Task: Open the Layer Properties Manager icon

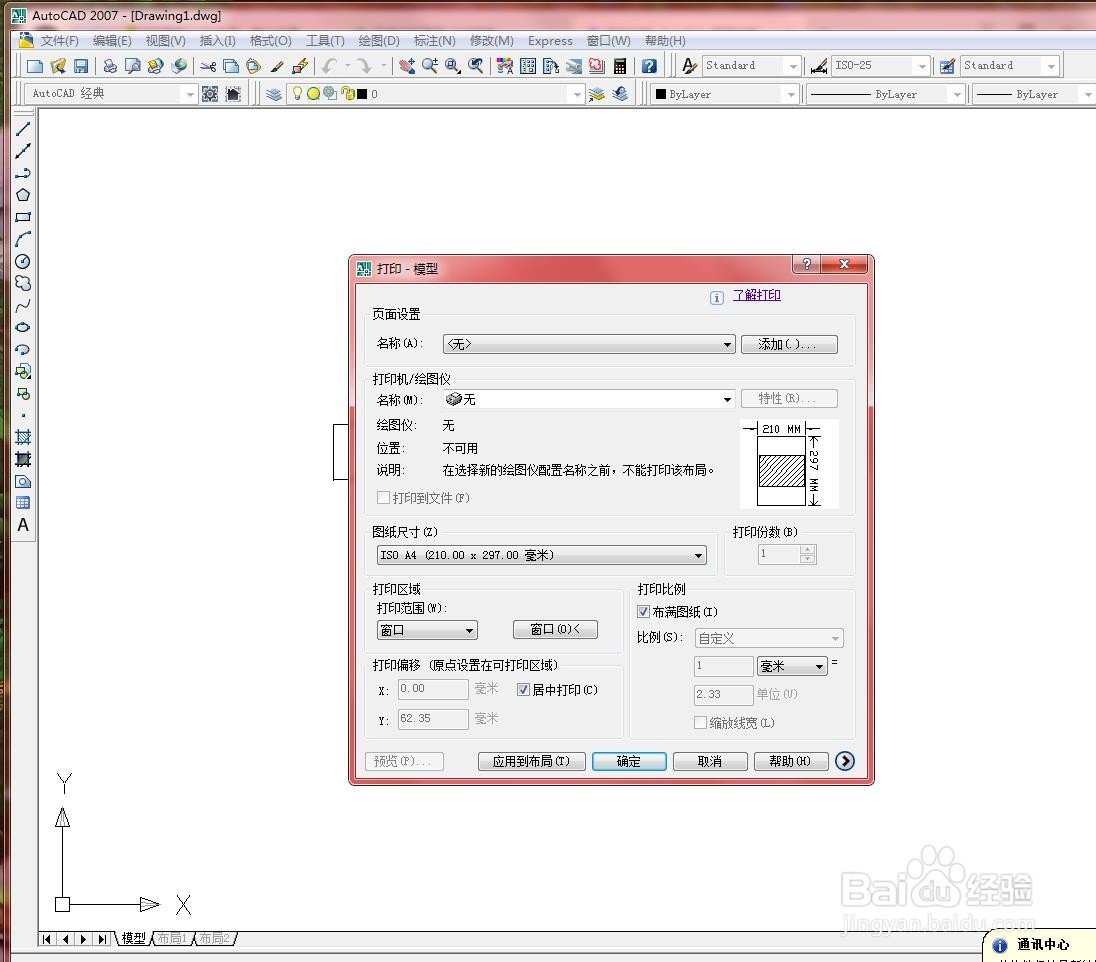Action: pos(274,94)
